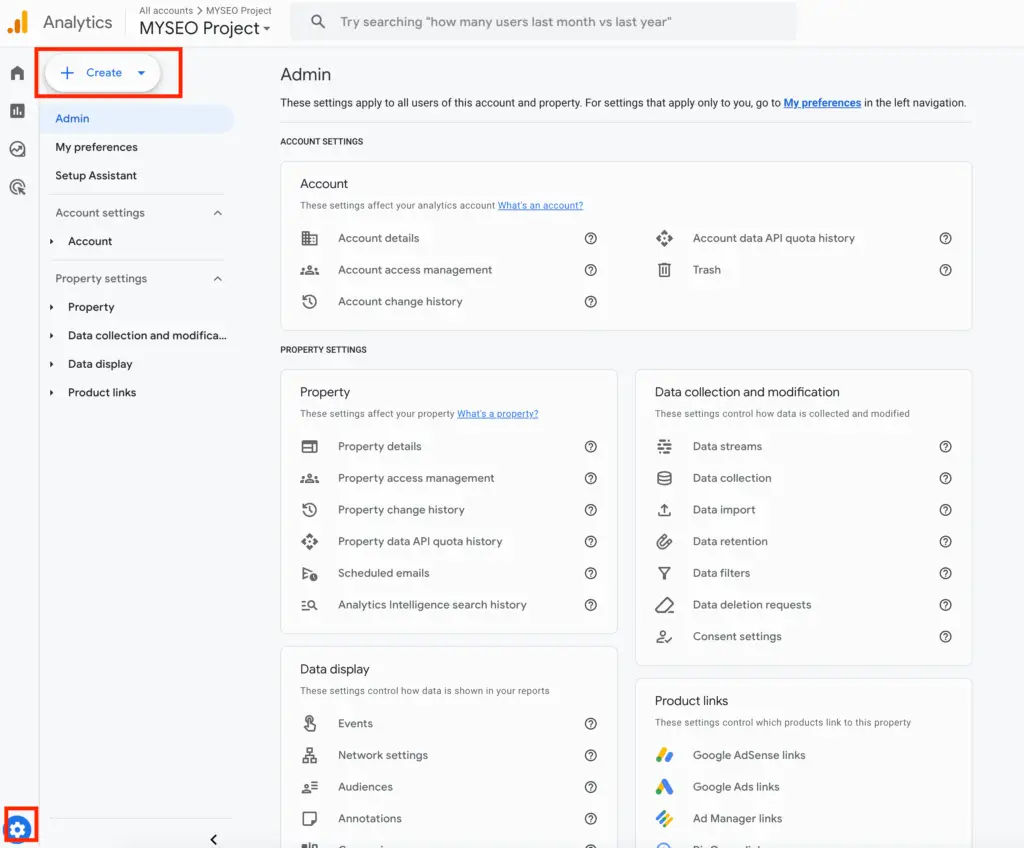Click the help icon next to Data retention
This screenshot has height=848, width=1024.
coord(945,541)
